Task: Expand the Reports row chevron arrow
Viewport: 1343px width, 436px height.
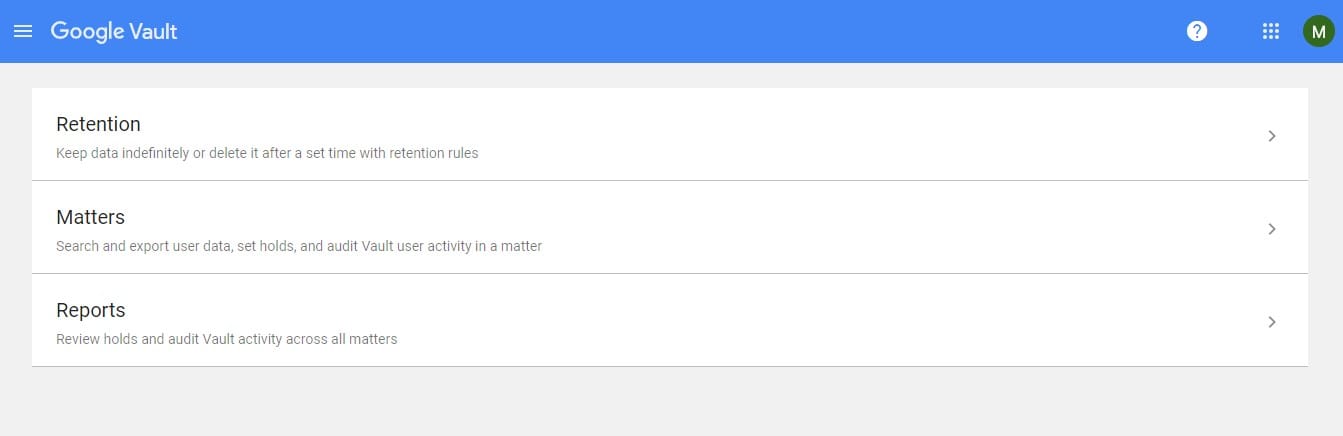Action: coord(1272,322)
